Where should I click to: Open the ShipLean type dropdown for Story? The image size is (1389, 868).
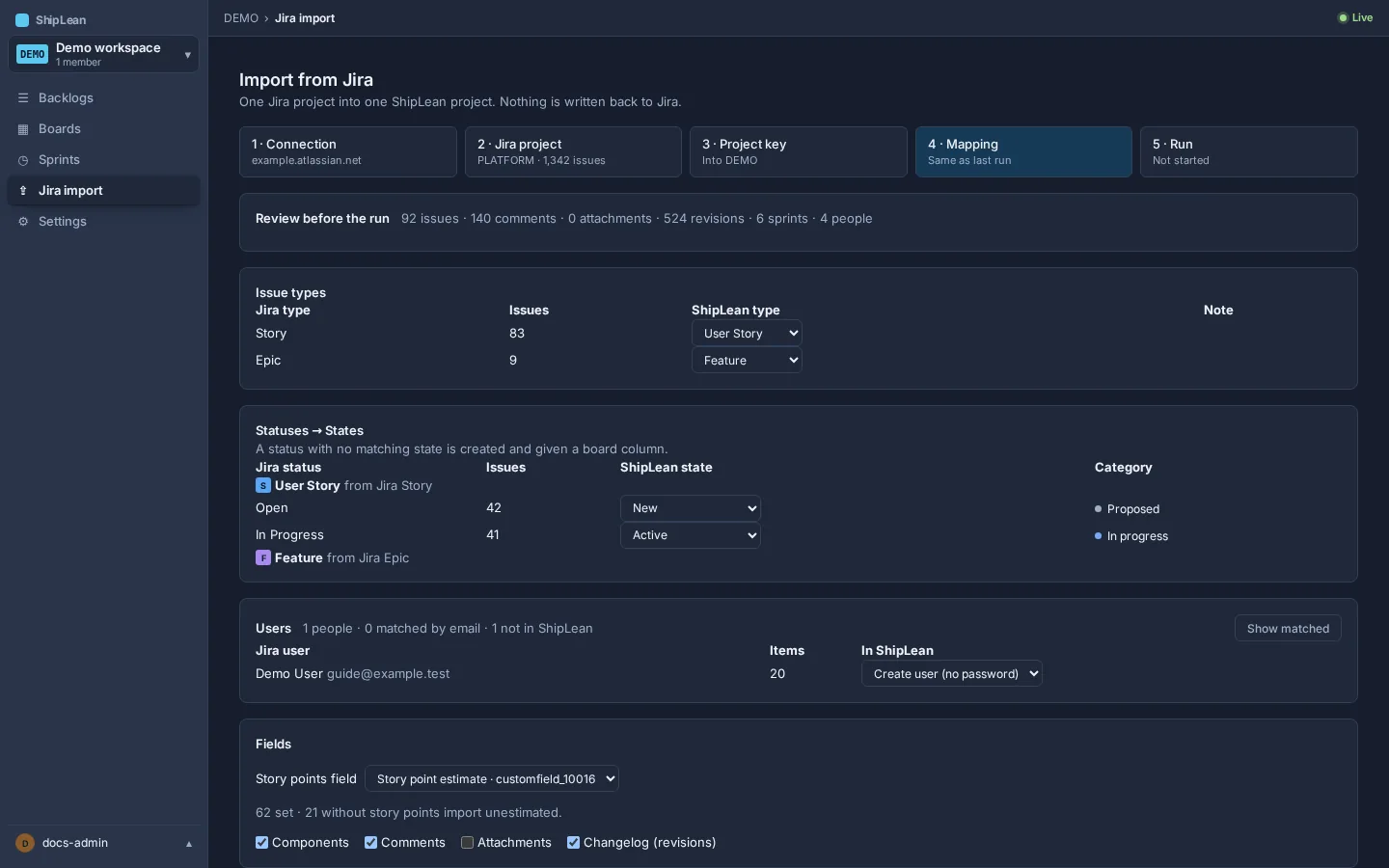(x=747, y=334)
